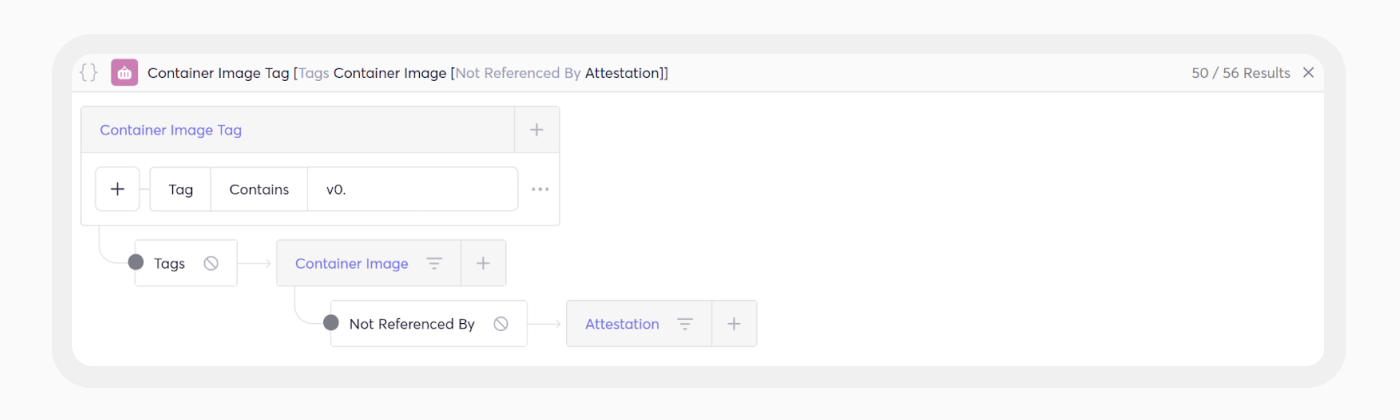Select the Container Image Tag entity header
This screenshot has width=1400, height=420.
(171, 130)
